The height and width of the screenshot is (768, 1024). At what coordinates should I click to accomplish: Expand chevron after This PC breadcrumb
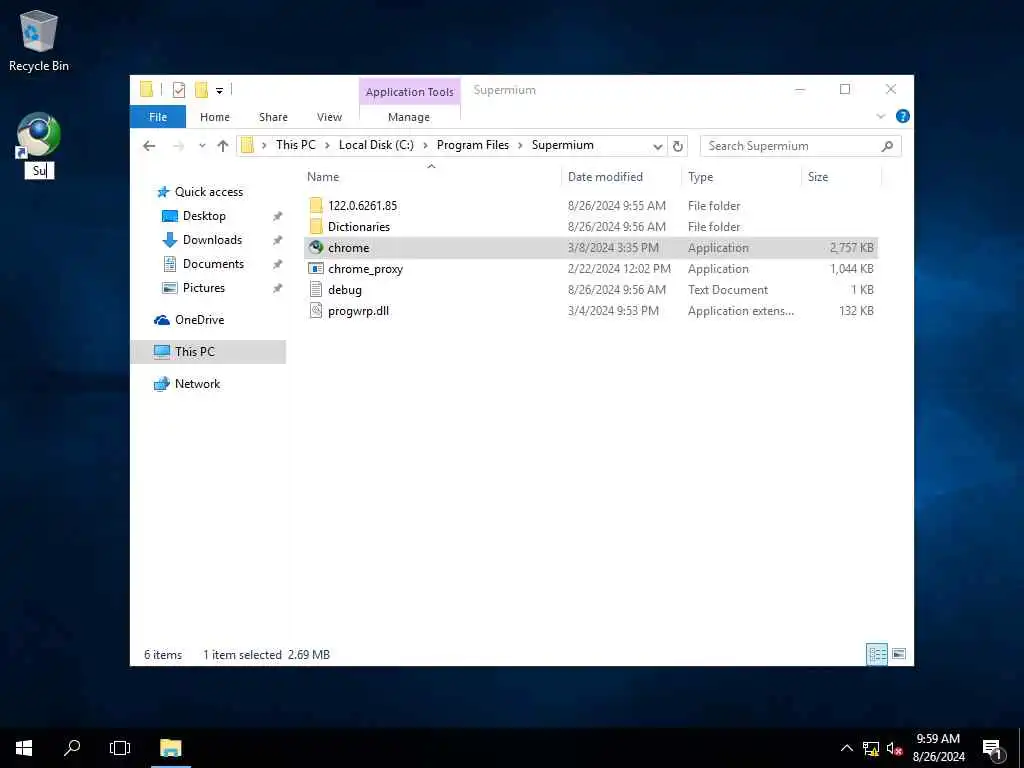pos(327,145)
